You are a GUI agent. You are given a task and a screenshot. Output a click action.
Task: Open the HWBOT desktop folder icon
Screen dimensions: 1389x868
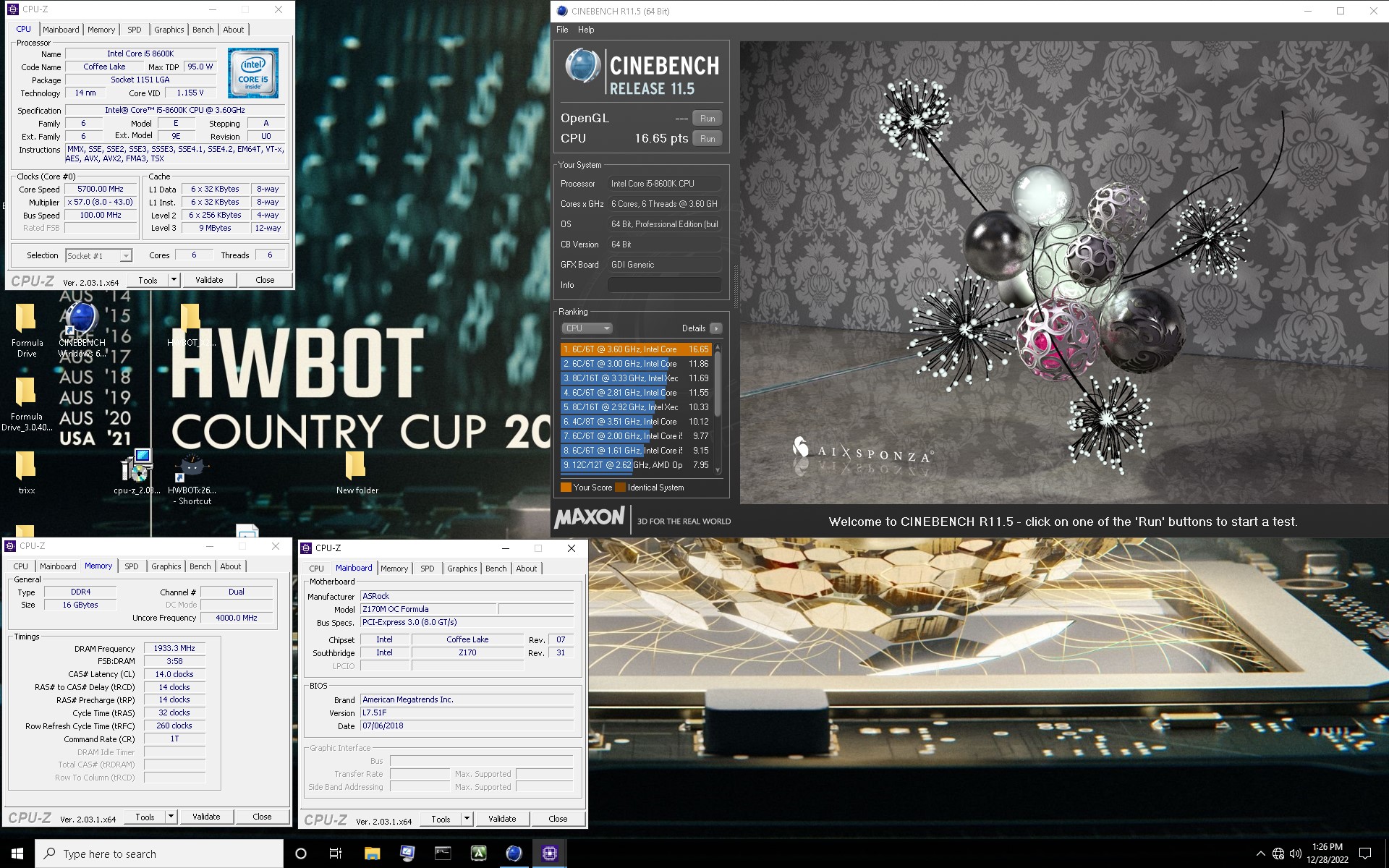(191, 325)
